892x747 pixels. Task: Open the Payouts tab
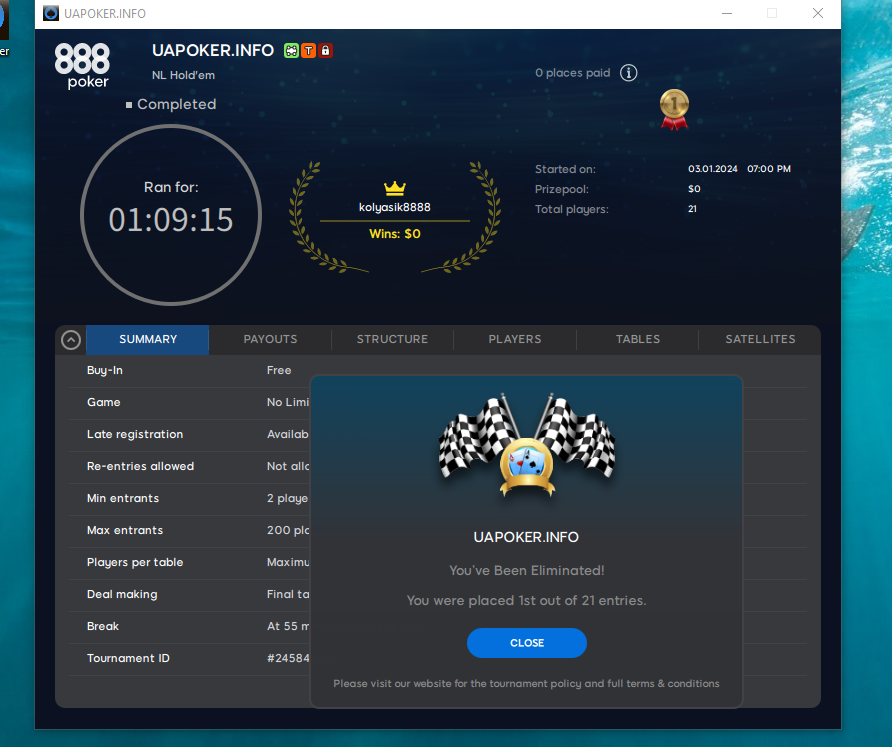point(270,340)
